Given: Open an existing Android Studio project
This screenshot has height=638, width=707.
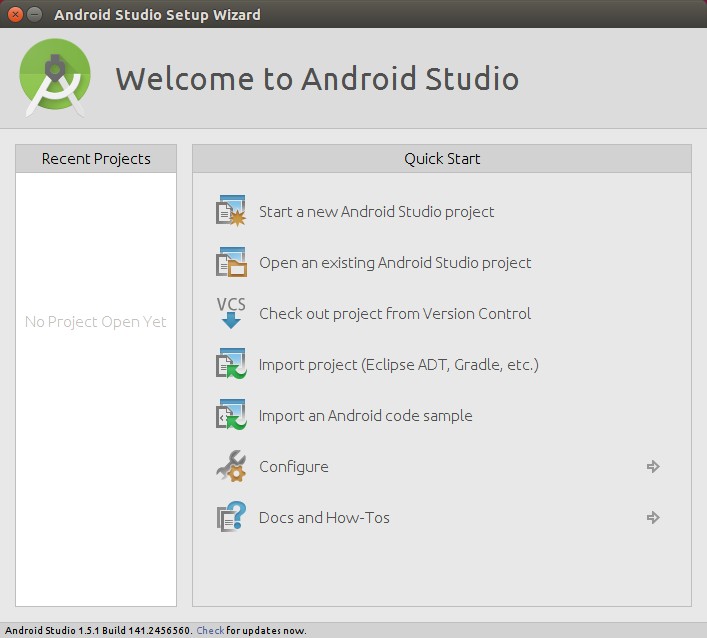Looking at the screenshot, I should [x=395, y=262].
